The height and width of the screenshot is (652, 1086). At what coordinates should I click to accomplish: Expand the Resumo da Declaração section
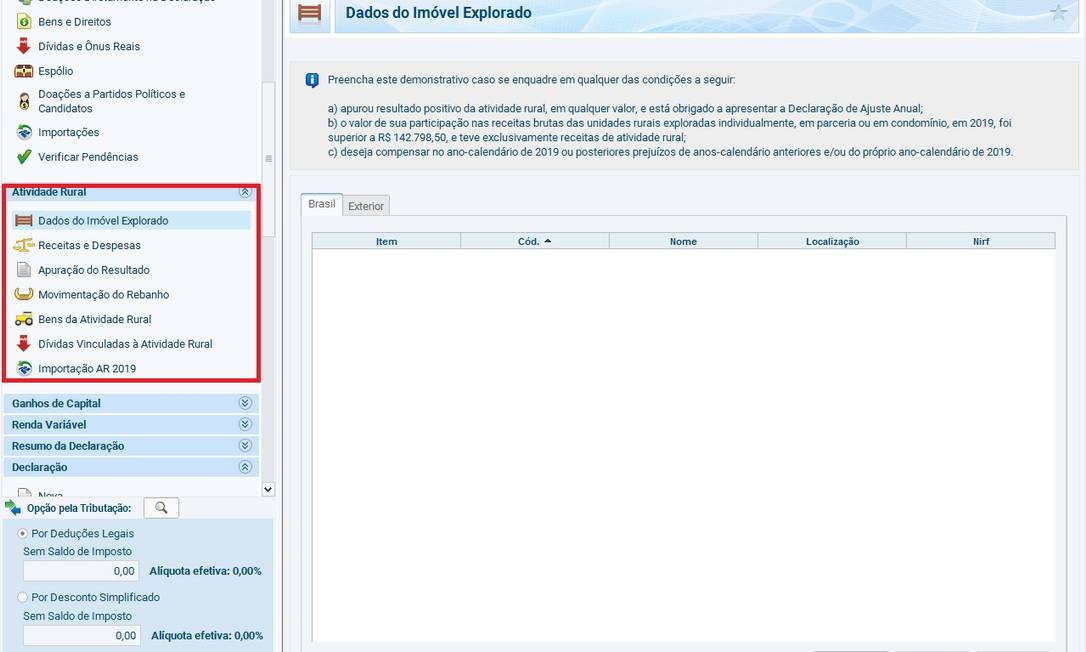tap(244, 446)
